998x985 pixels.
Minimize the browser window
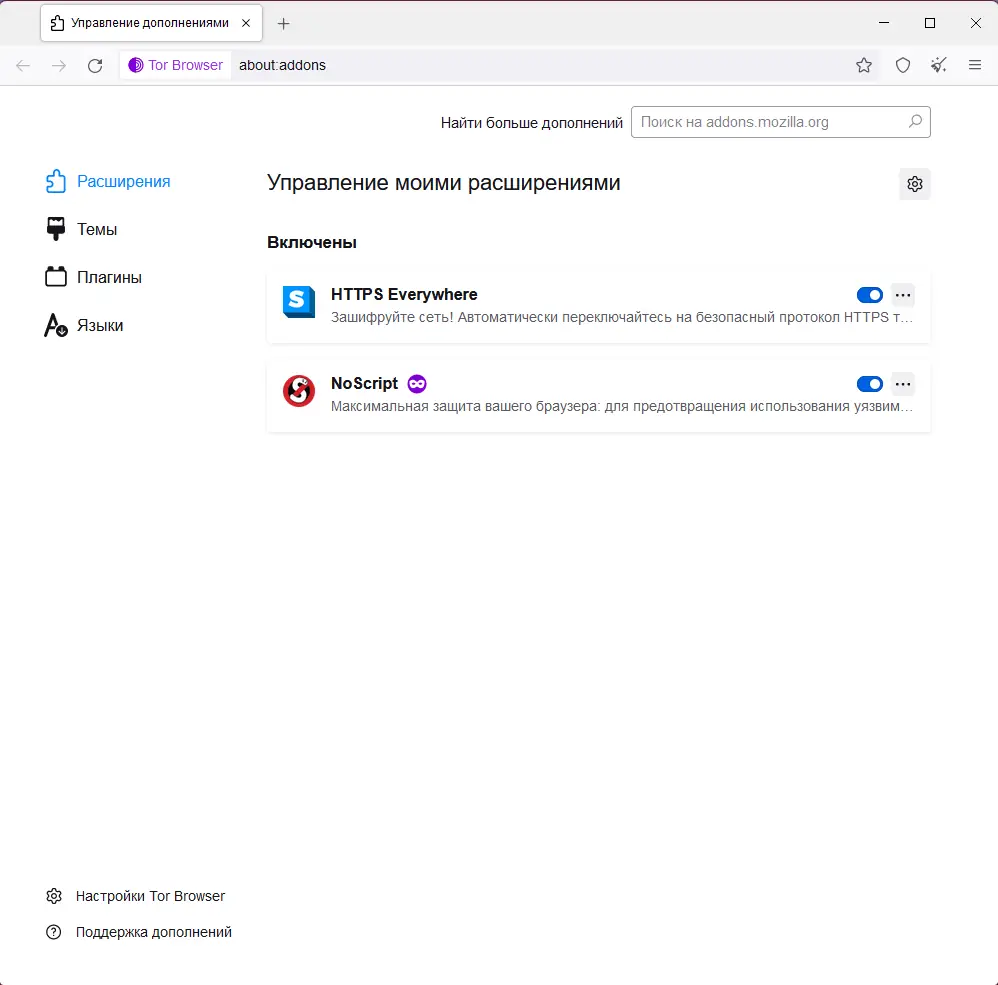click(x=883, y=23)
